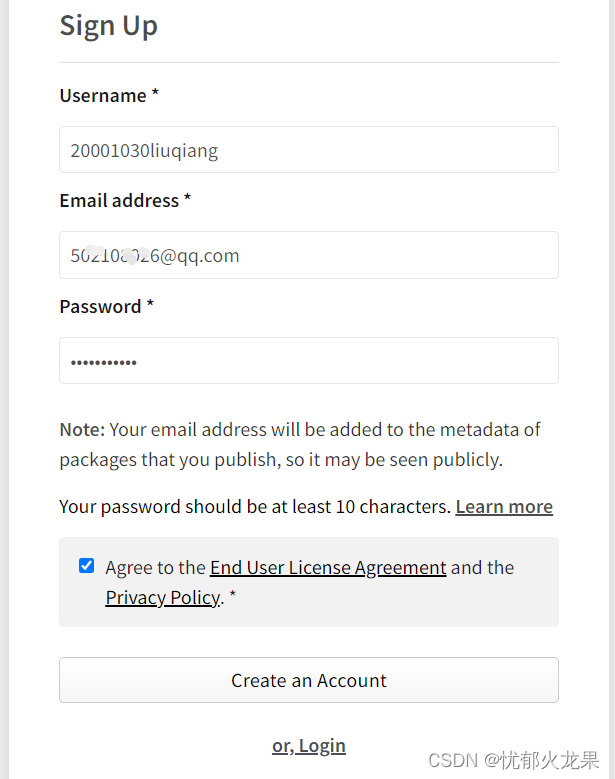Go to the or, Login link
Image resolution: width=615 pixels, height=779 pixels.
(x=308, y=746)
